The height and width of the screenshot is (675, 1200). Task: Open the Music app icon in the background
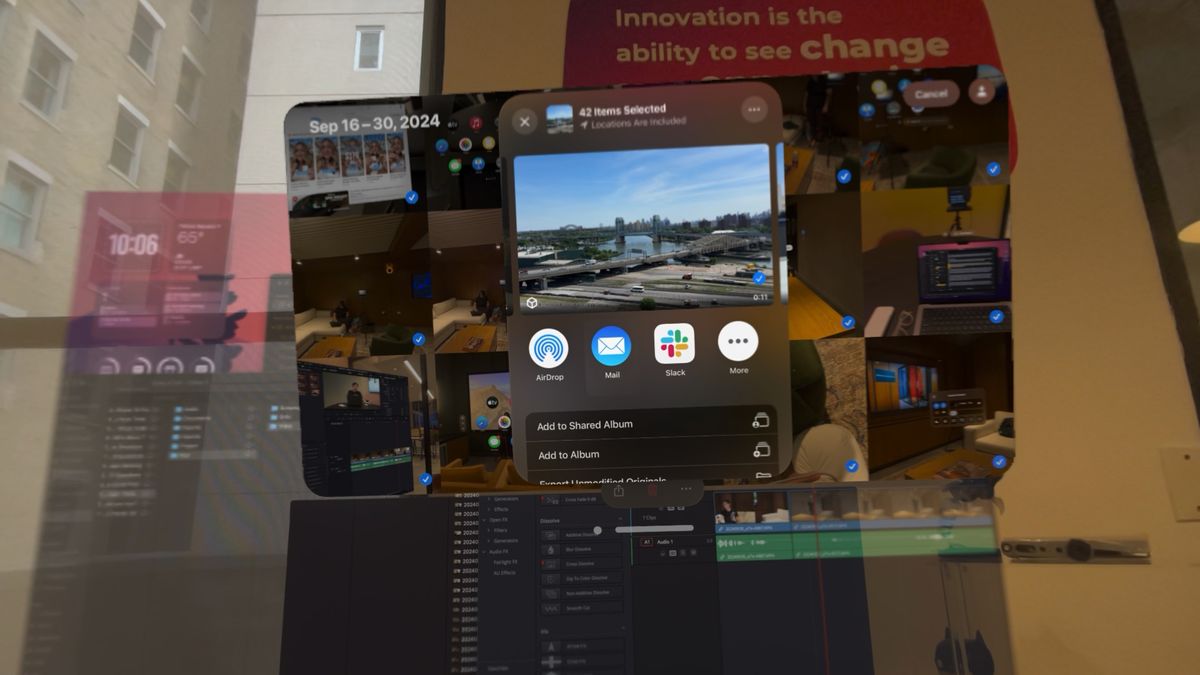click(477, 124)
